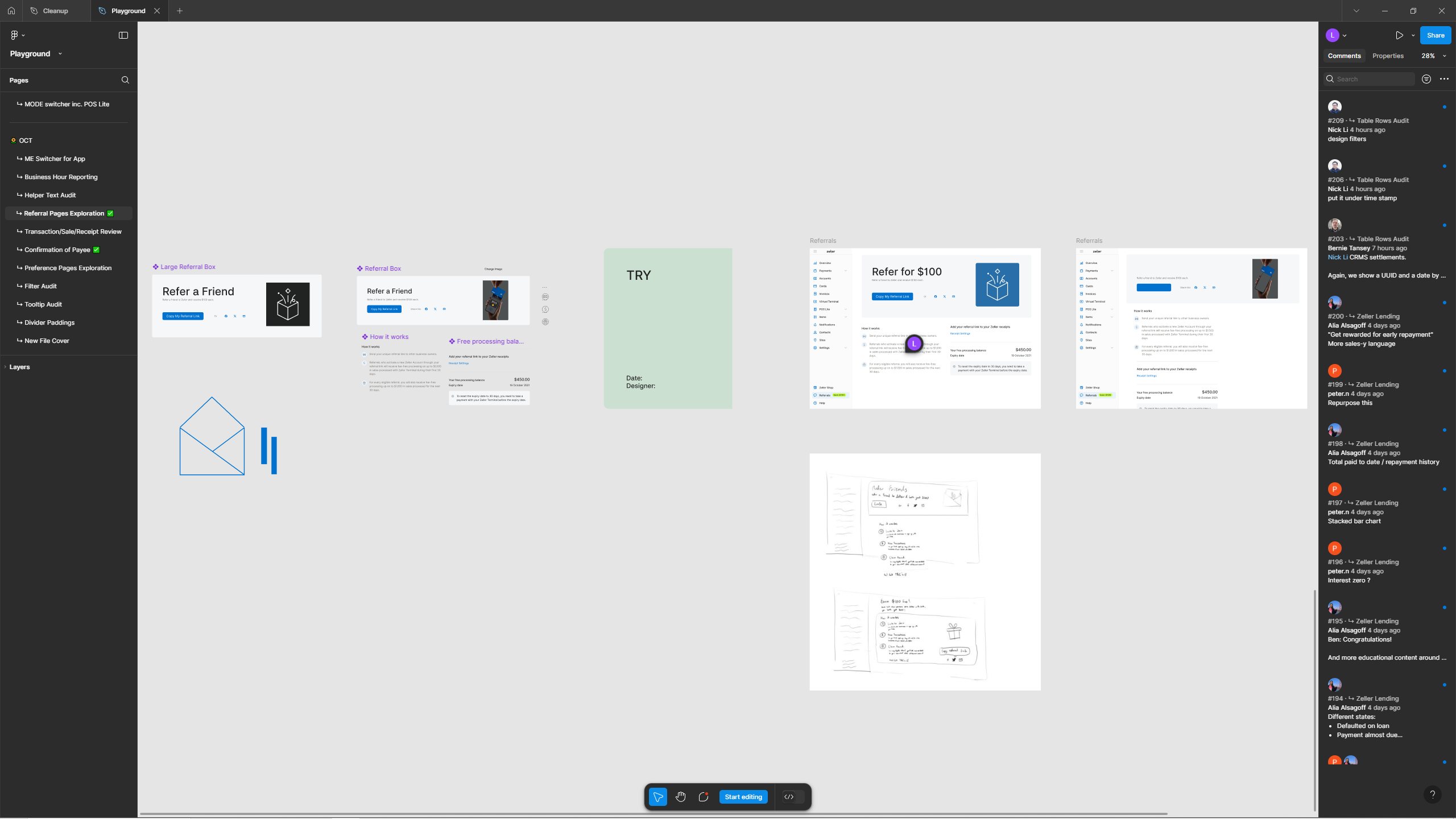The width and height of the screenshot is (1456, 819).
Task: Open the comments overflow menu
Action: (x=1443, y=78)
